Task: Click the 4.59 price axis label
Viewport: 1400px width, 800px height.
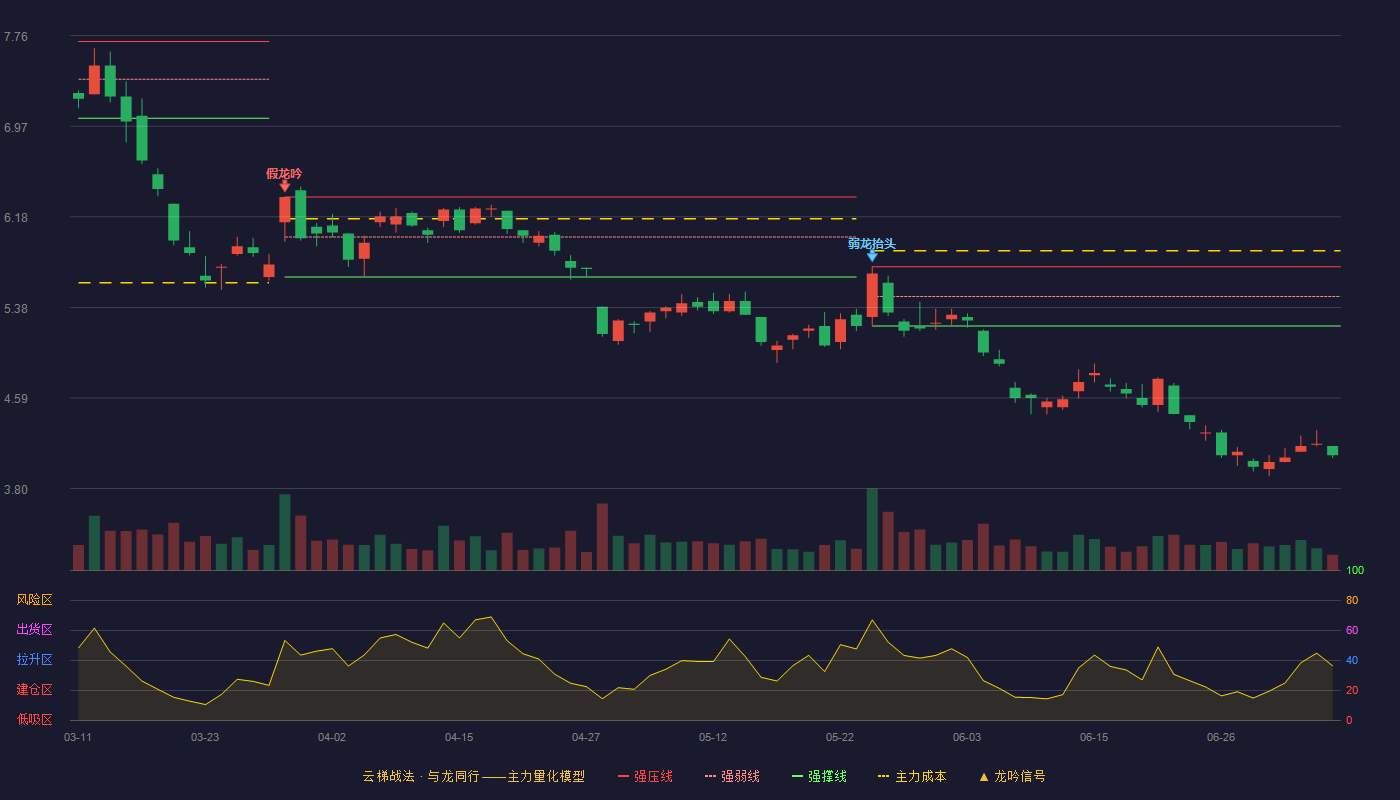Action: pos(16,399)
